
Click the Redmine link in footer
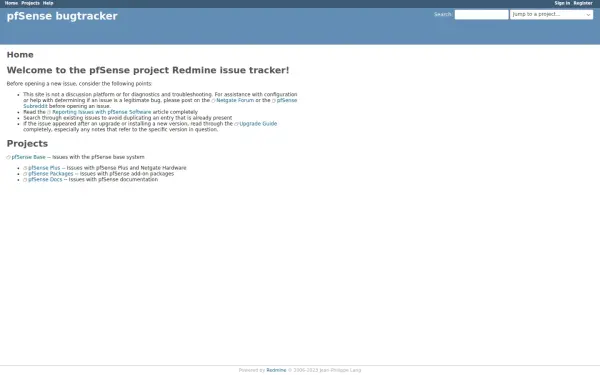tap(276, 370)
